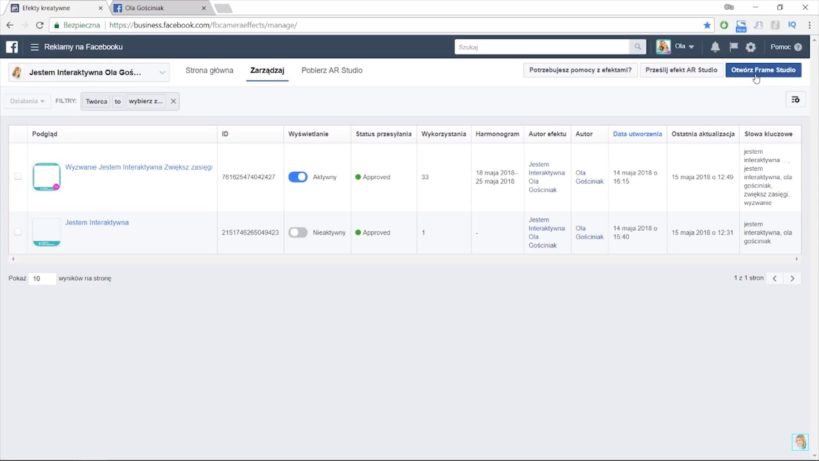Select checkbox for Jestem Interaktywna row
Screen dimensions: 819x461
[x=18, y=232]
